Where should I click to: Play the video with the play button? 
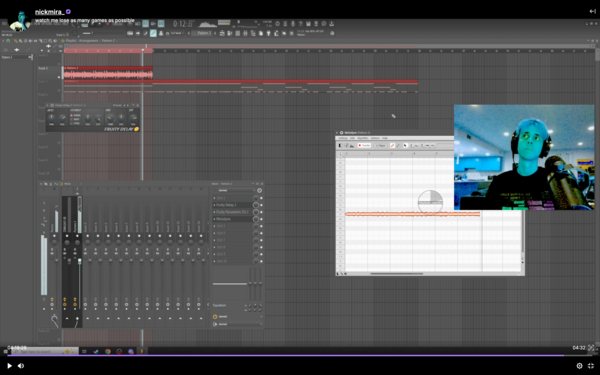click(x=10, y=366)
